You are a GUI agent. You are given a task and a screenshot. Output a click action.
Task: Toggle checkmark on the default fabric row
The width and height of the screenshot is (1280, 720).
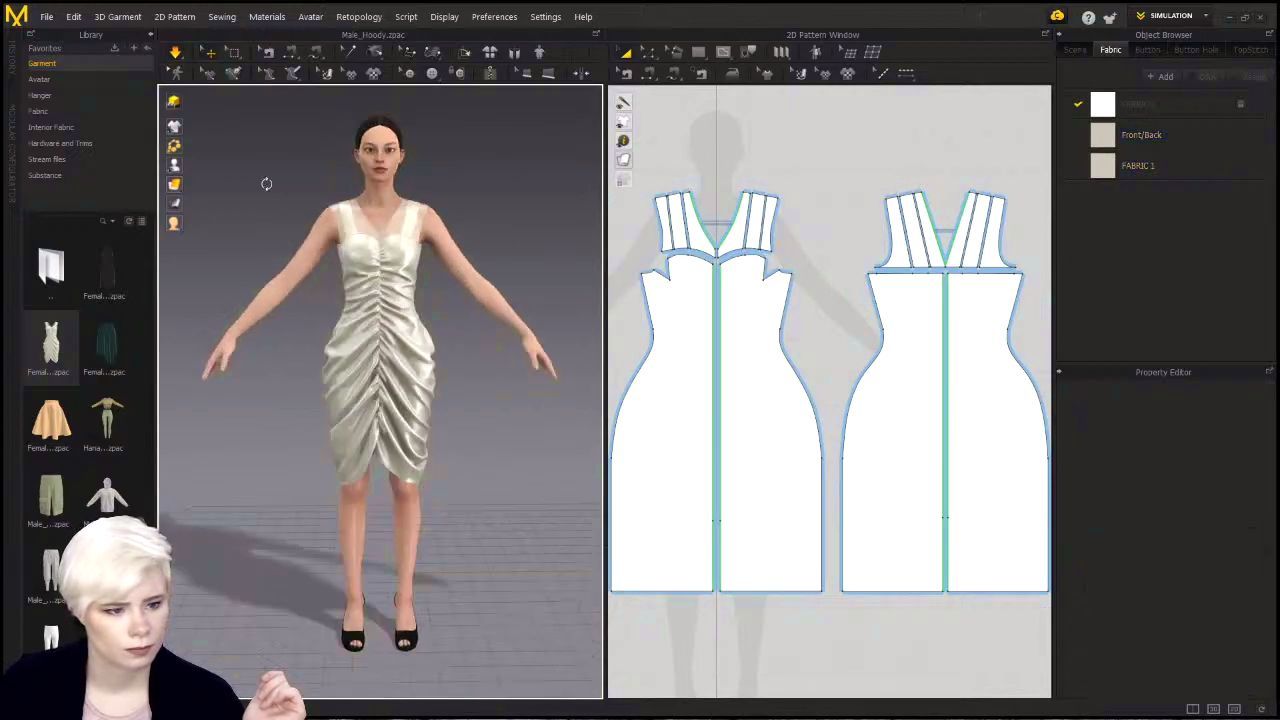click(x=1078, y=104)
